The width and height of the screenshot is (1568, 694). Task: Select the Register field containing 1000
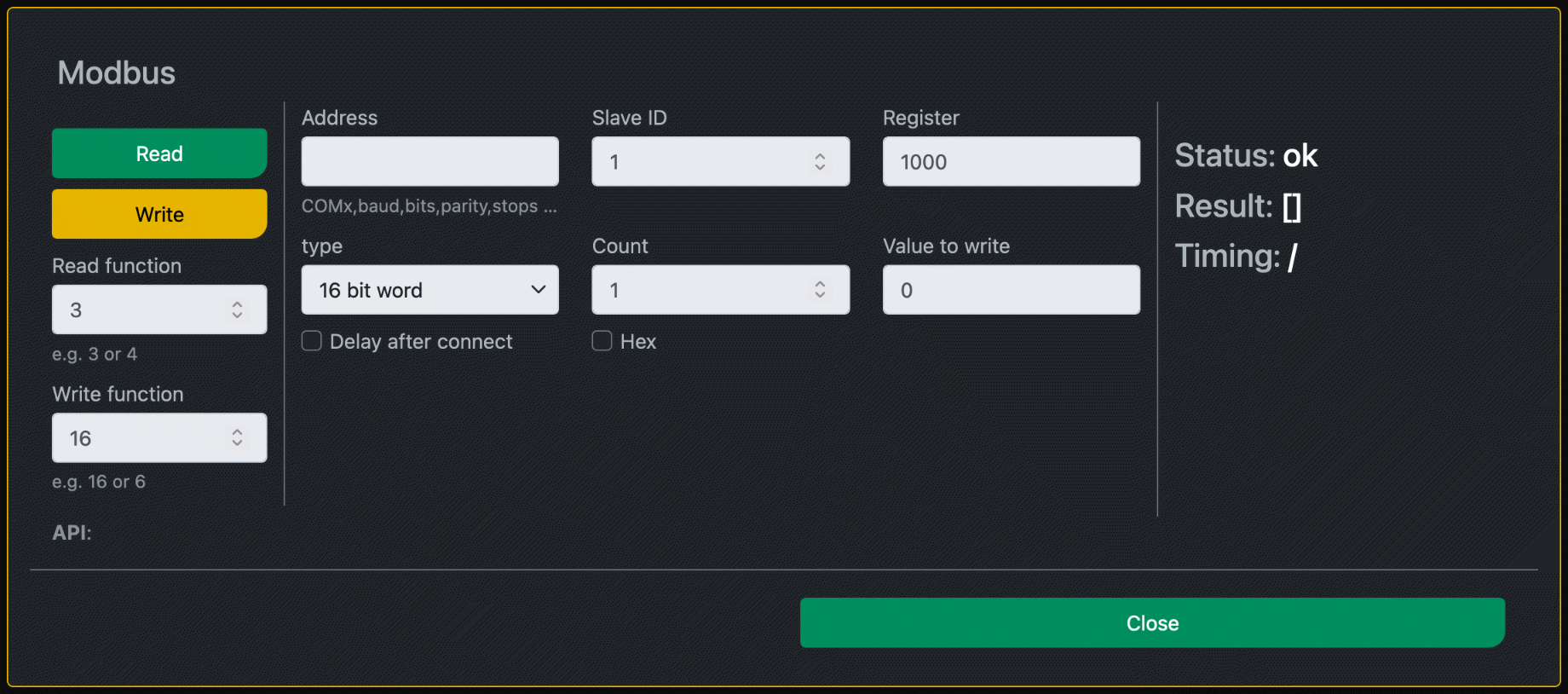(1011, 161)
